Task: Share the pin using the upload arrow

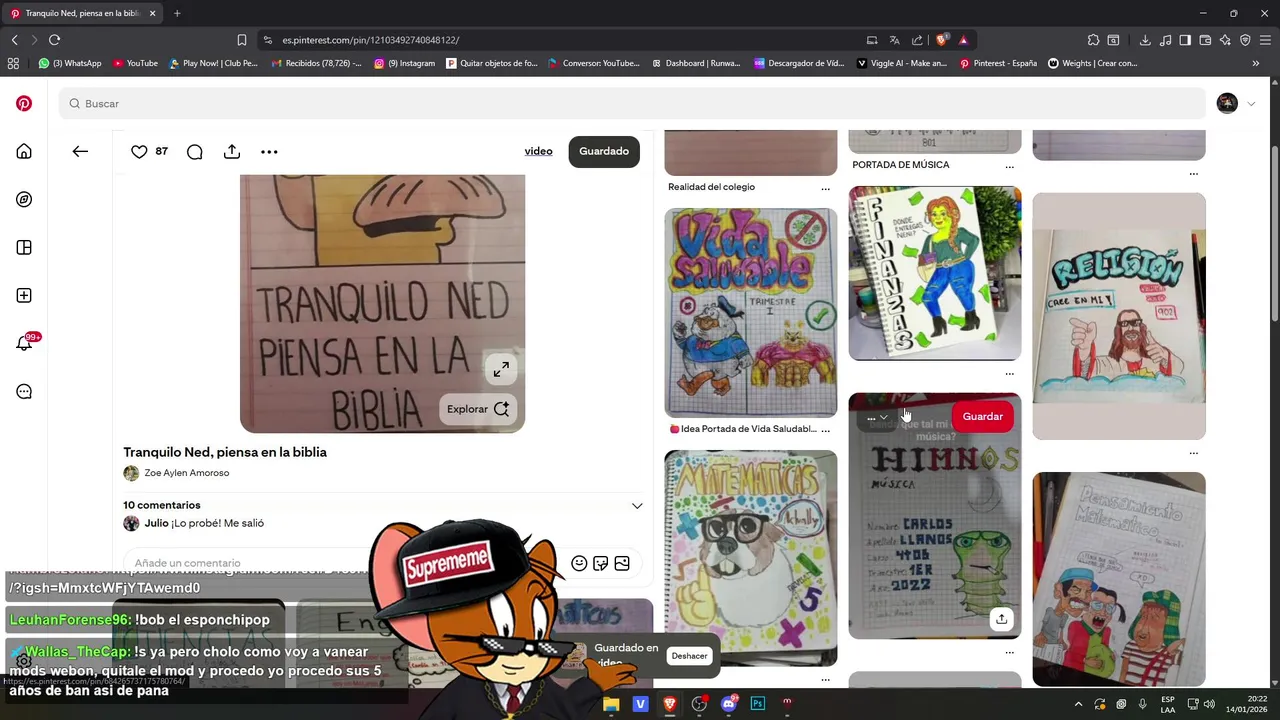Action: (232, 151)
